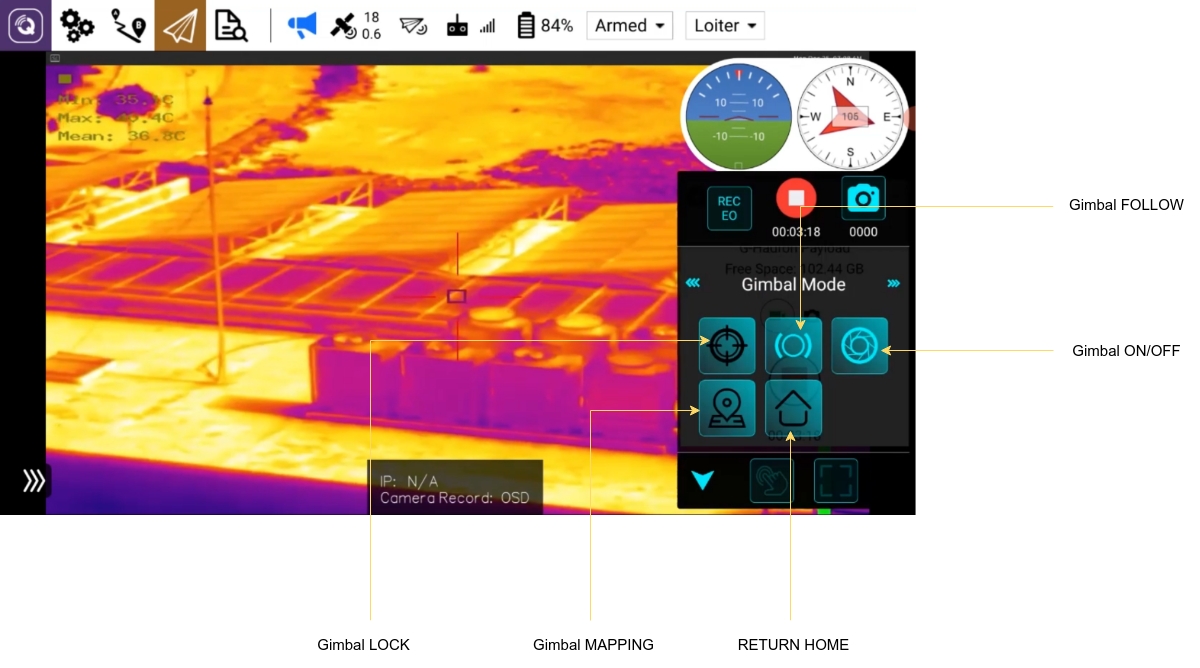Screen dimensions: 1200x668
Task: Open the Plan waypoints view
Action: pyautogui.click(x=128, y=26)
